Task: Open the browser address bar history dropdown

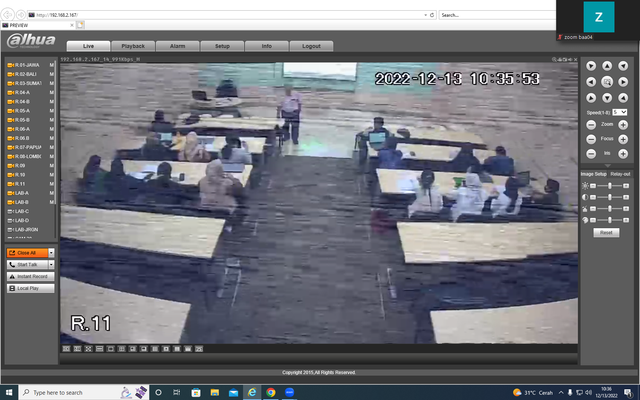Action: (425, 15)
